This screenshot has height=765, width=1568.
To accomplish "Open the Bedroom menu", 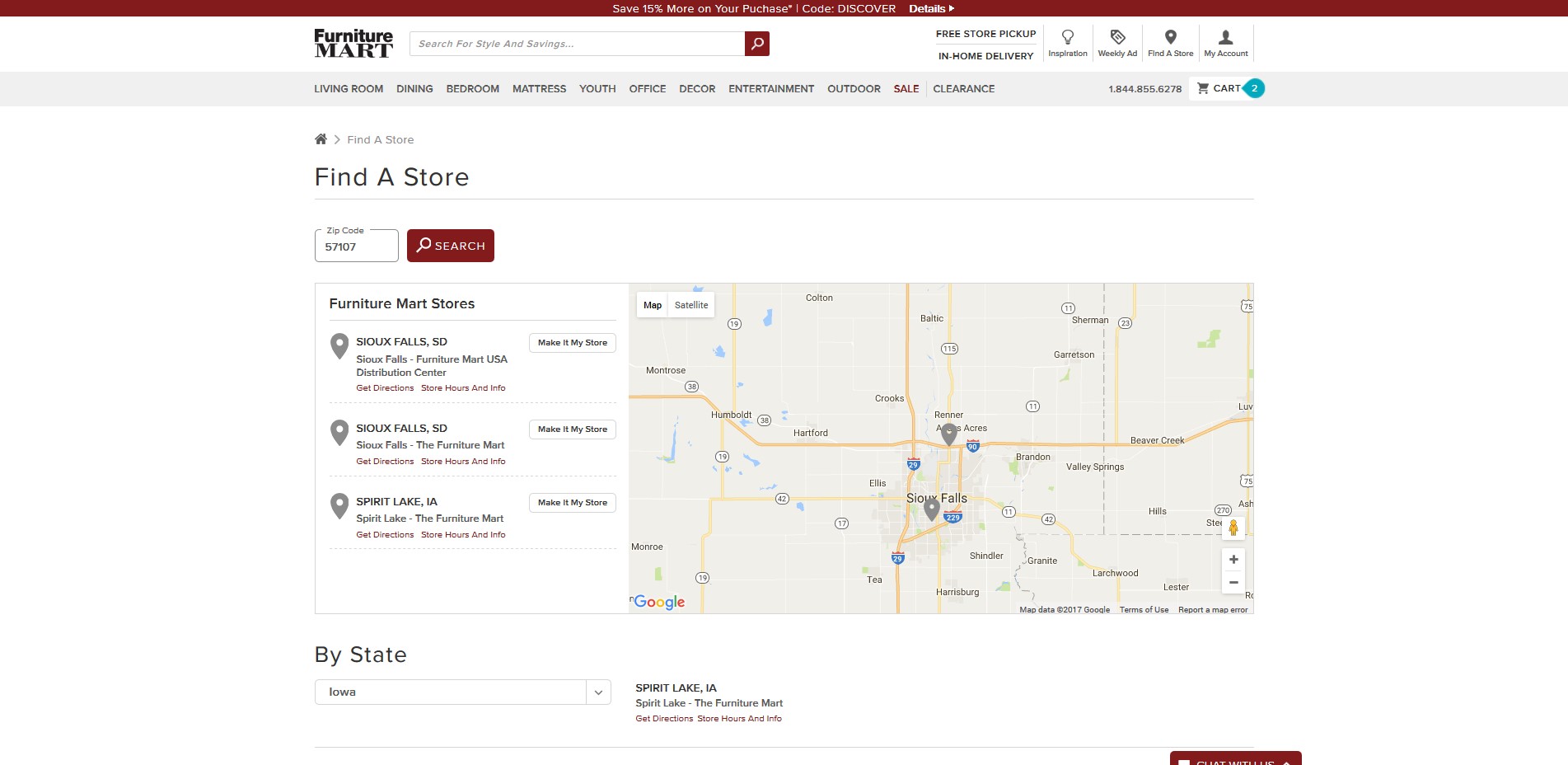I will (x=473, y=89).
